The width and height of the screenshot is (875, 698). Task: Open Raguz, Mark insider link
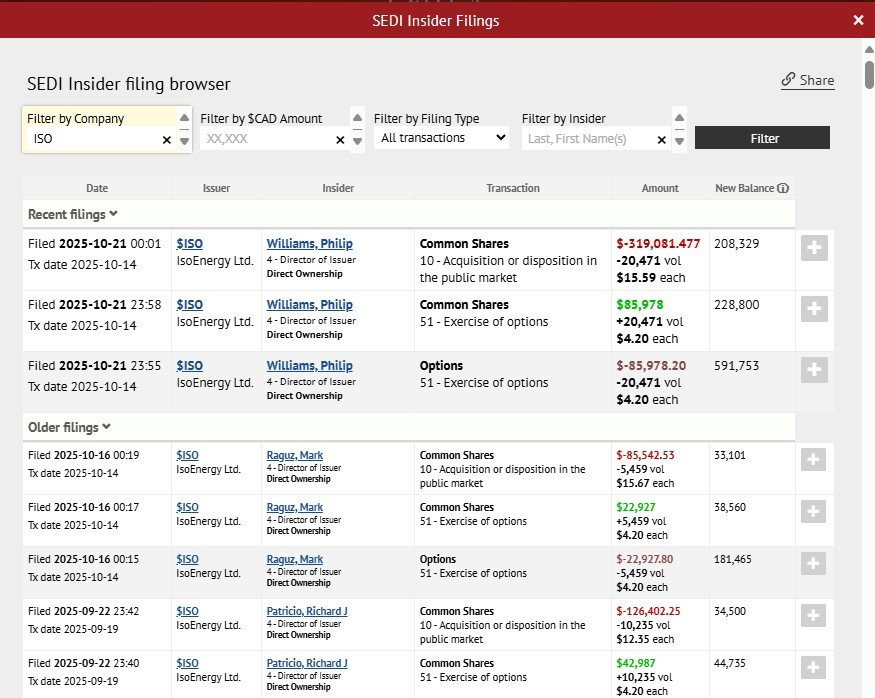pyautogui.click(x=295, y=455)
